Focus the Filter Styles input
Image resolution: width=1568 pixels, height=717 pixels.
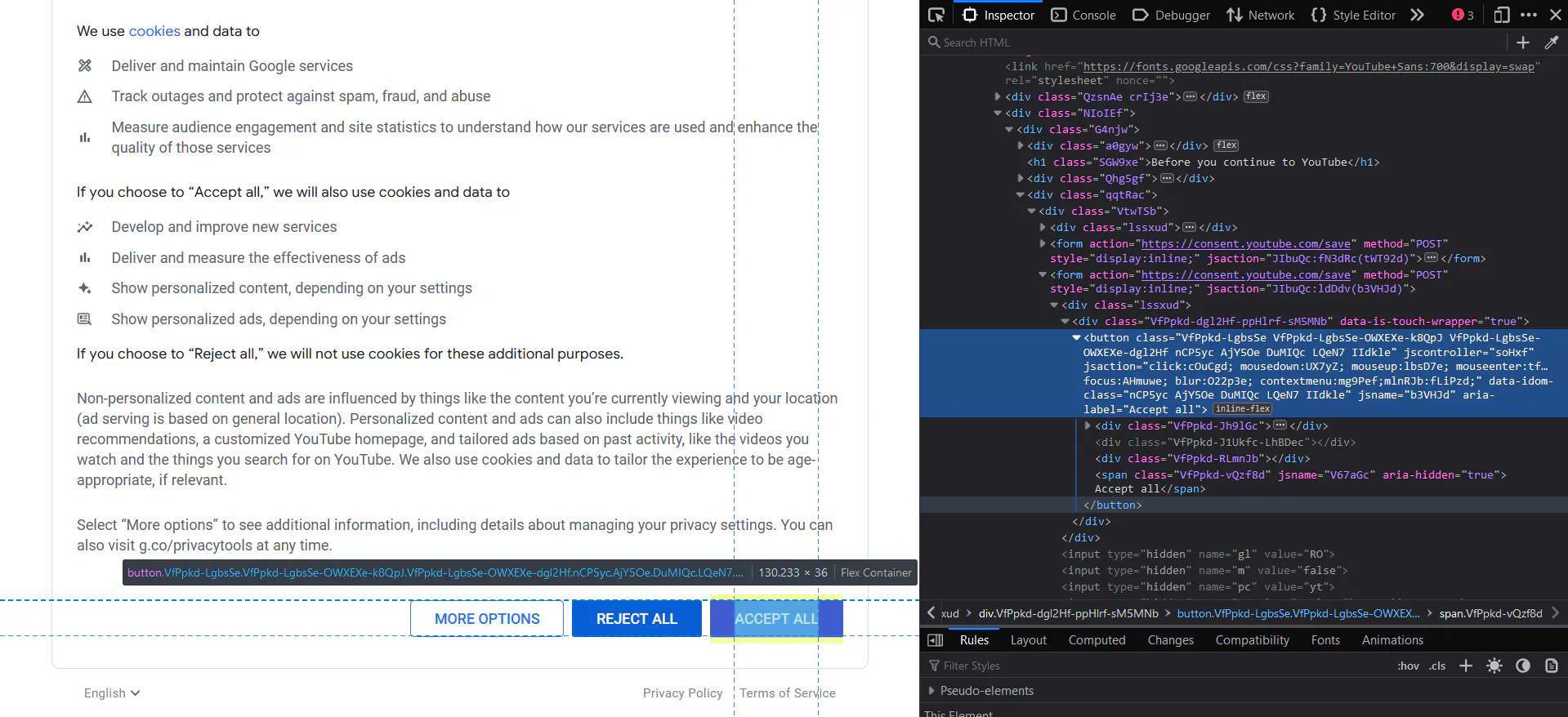1156,666
